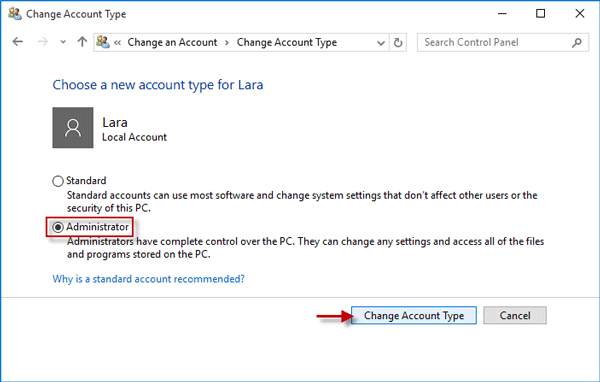This screenshot has width=600, height=382.
Task: Click the 'Local Account' text under Lara
Action: click(134, 137)
